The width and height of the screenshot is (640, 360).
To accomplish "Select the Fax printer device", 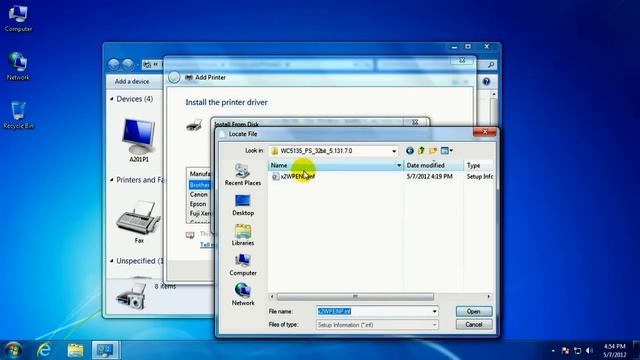I will (x=139, y=222).
